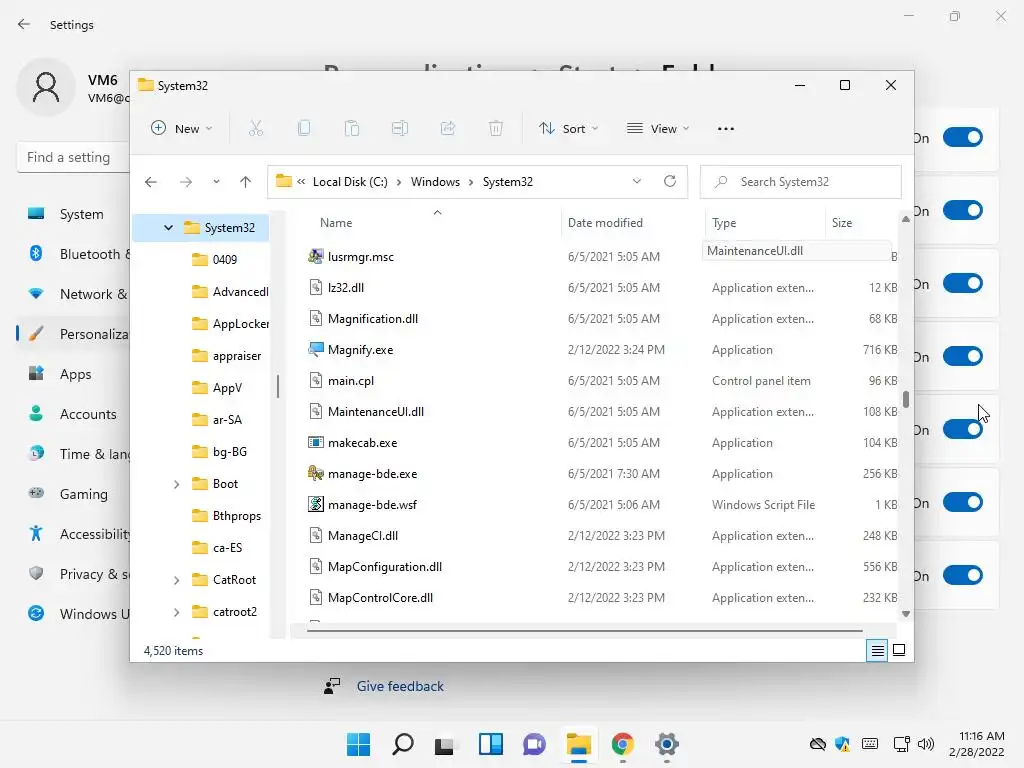Open System category in Settings sidebar
This screenshot has width=1024, height=768.
tap(73, 214)
